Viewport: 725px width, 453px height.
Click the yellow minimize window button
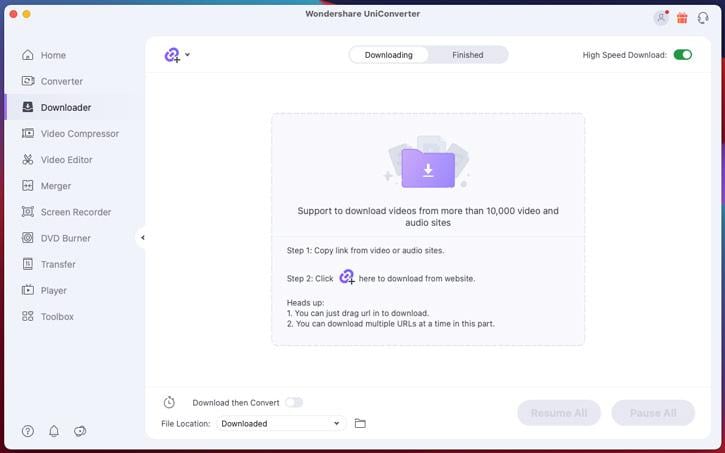coord(27,14)
